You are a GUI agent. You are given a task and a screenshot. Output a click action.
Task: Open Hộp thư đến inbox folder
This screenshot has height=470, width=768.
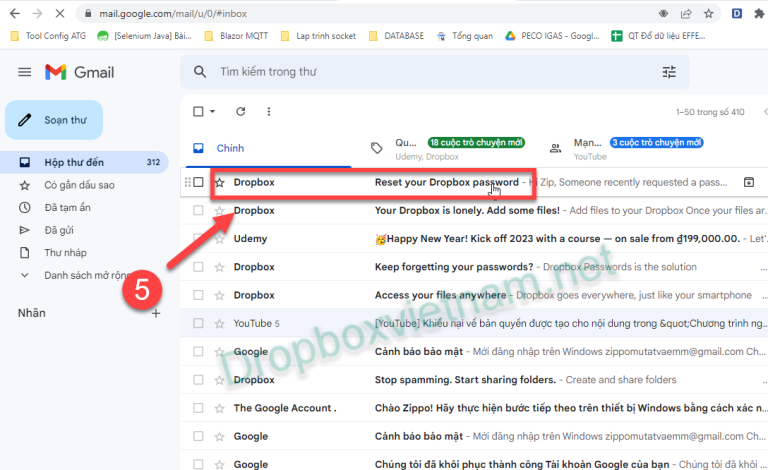click(x=84, y=162)
